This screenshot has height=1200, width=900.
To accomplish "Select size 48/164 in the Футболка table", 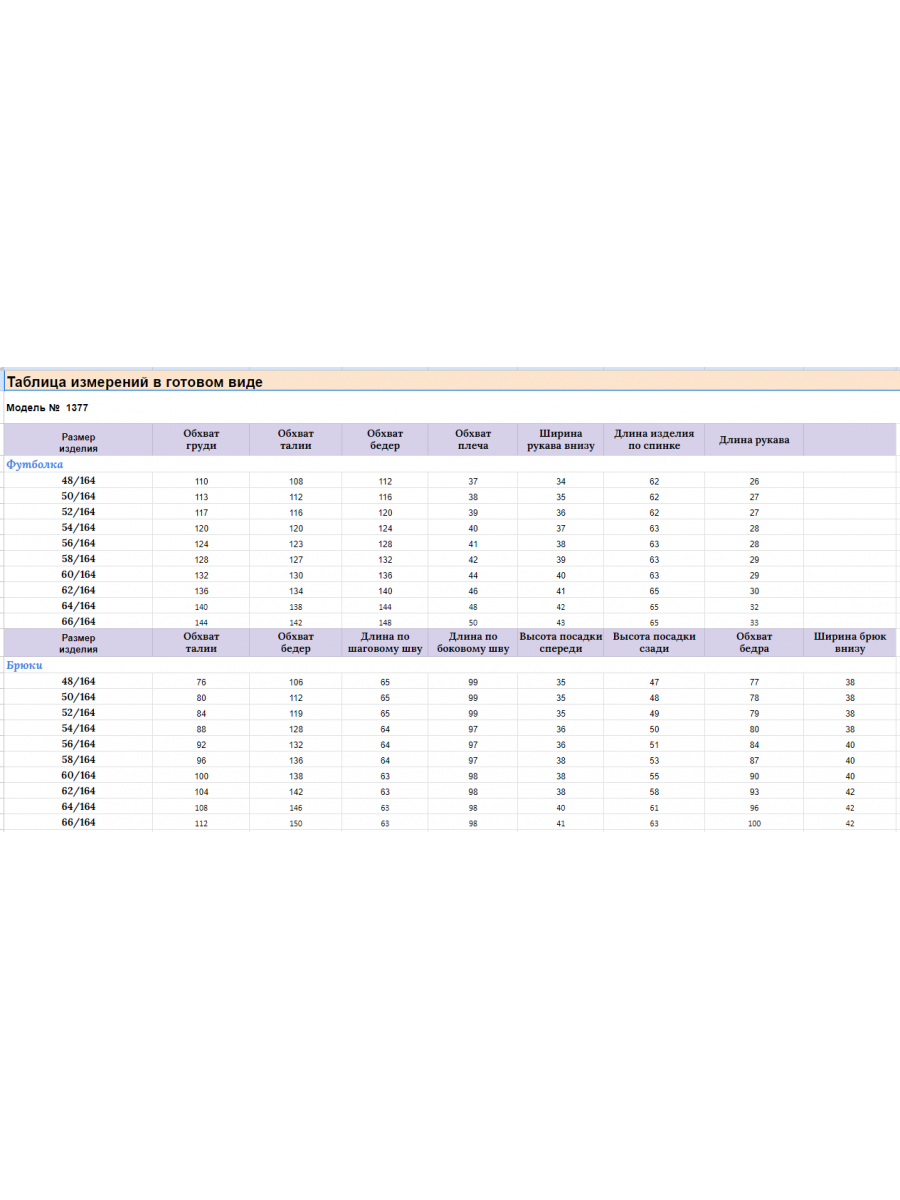I will [x=78, y=481].
